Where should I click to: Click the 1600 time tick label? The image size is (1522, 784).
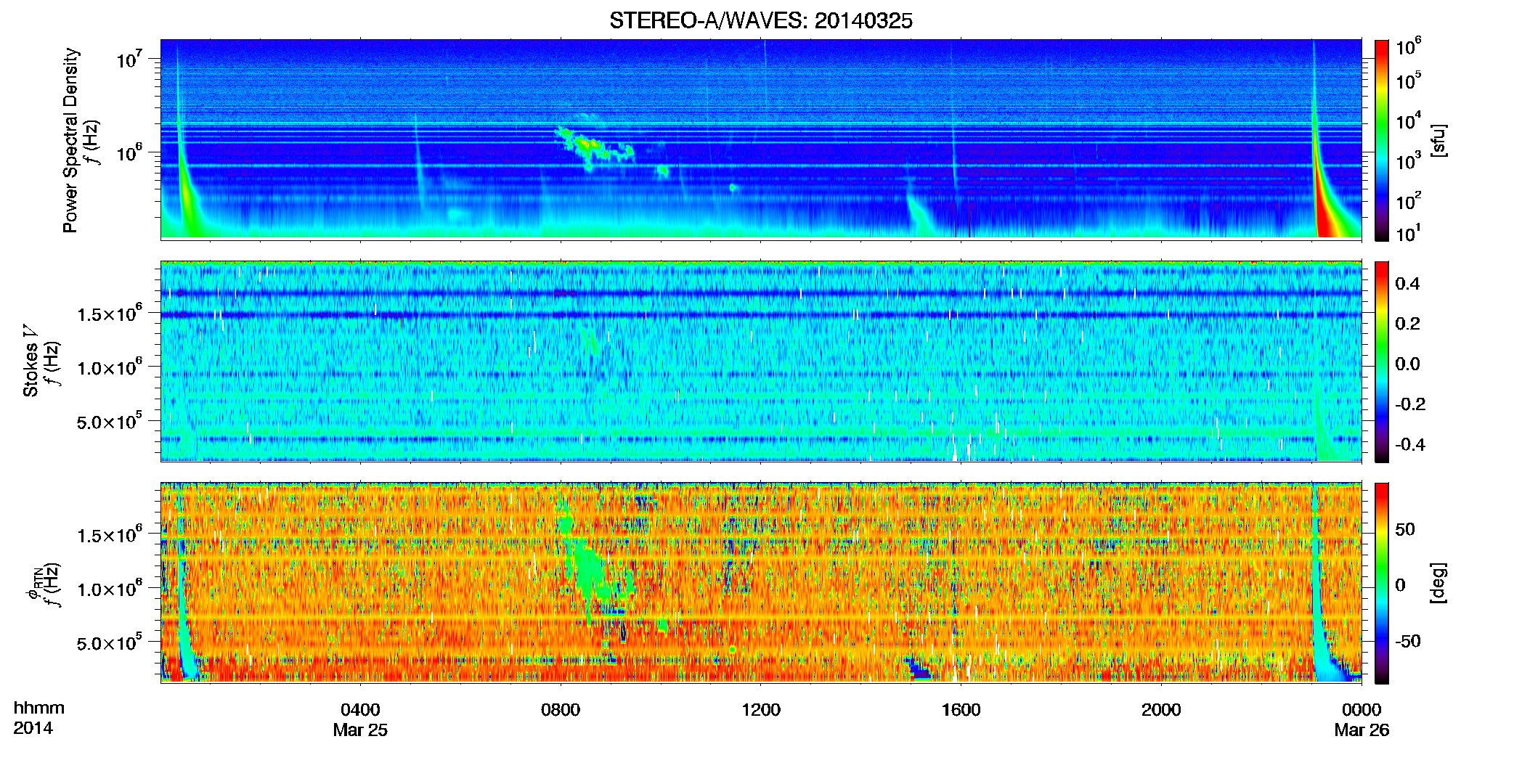point(961,709)
